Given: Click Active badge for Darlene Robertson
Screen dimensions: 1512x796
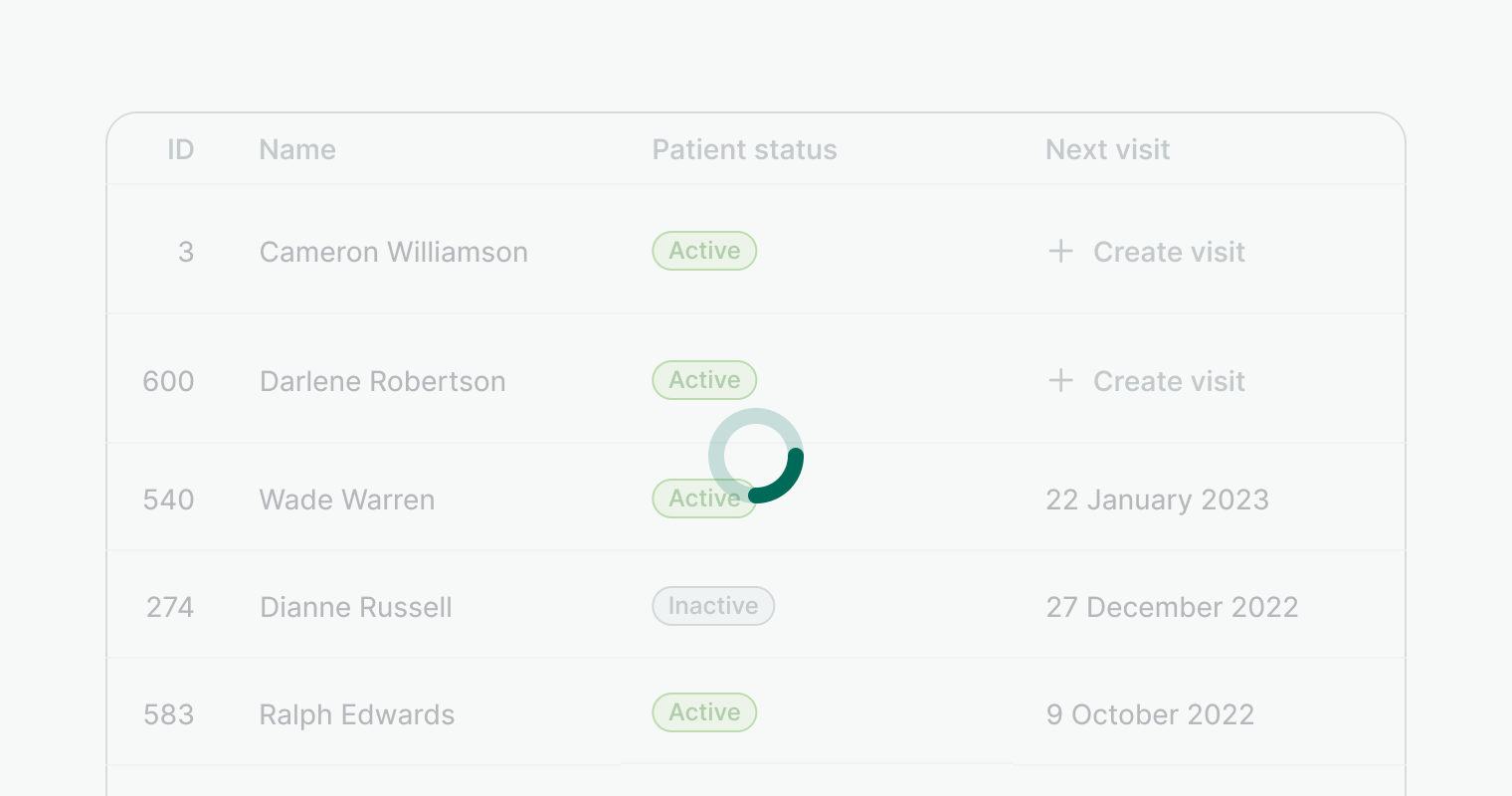Looking at the screenshot, I should tap(704, 380).
